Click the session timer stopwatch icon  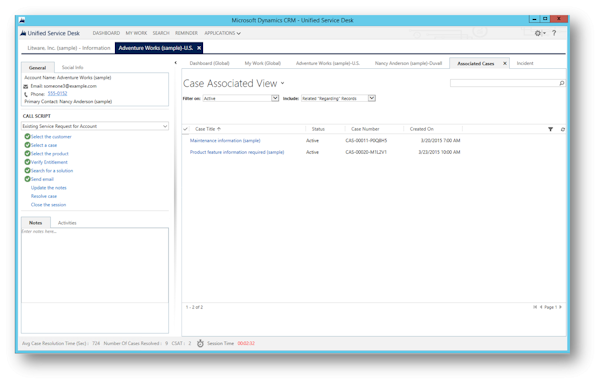point(200,343)
